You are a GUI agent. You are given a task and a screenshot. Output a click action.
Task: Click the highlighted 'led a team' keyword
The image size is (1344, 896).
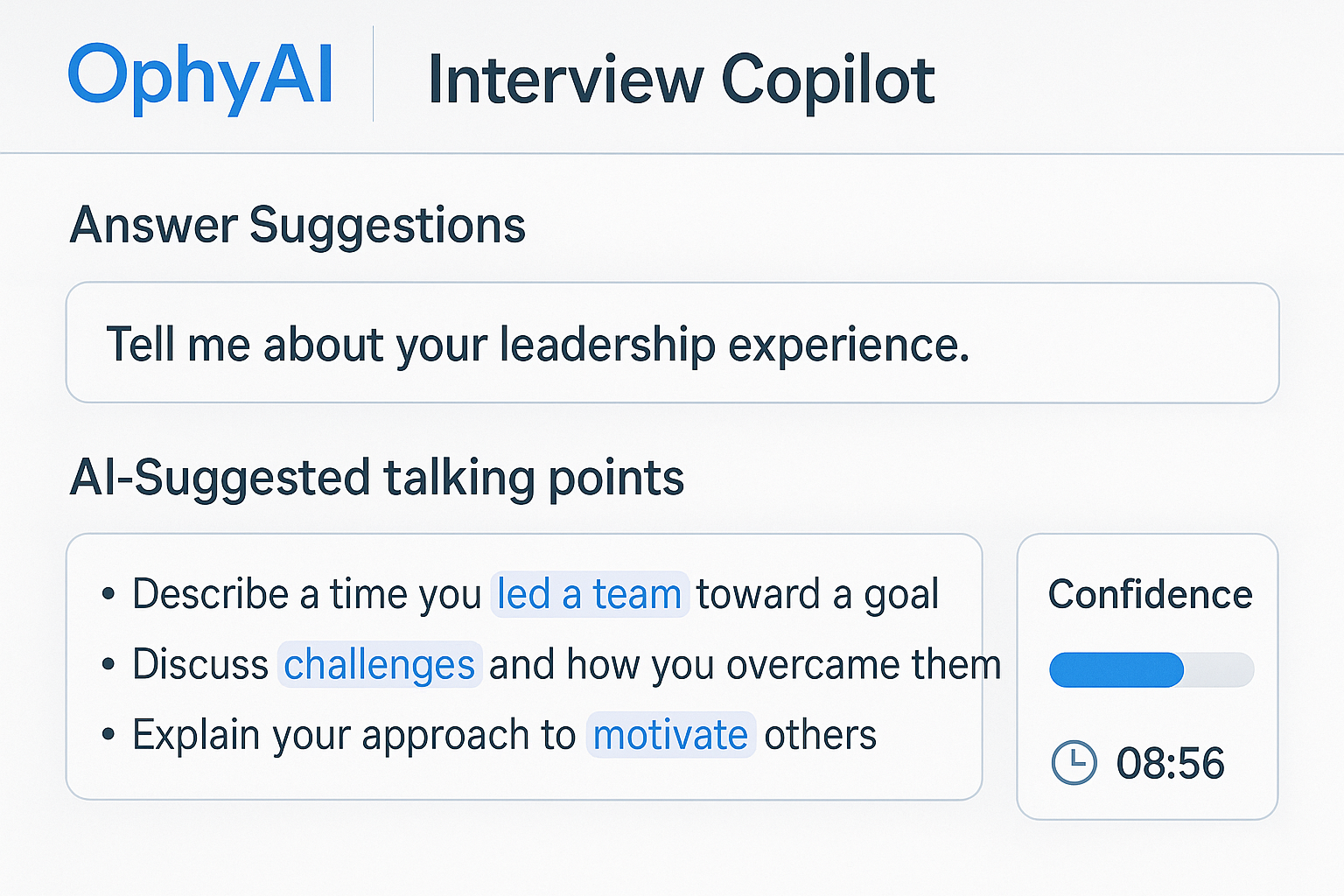click(x=589, y=593)
